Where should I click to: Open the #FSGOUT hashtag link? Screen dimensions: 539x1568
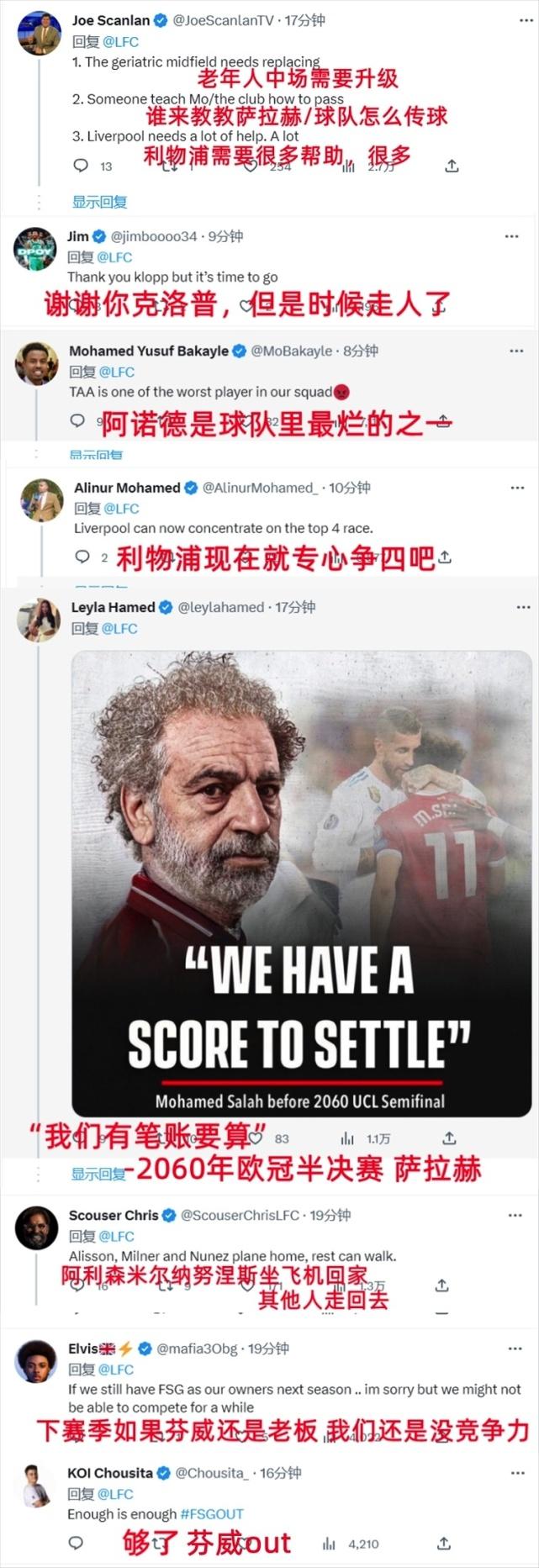coord(212,1513)
